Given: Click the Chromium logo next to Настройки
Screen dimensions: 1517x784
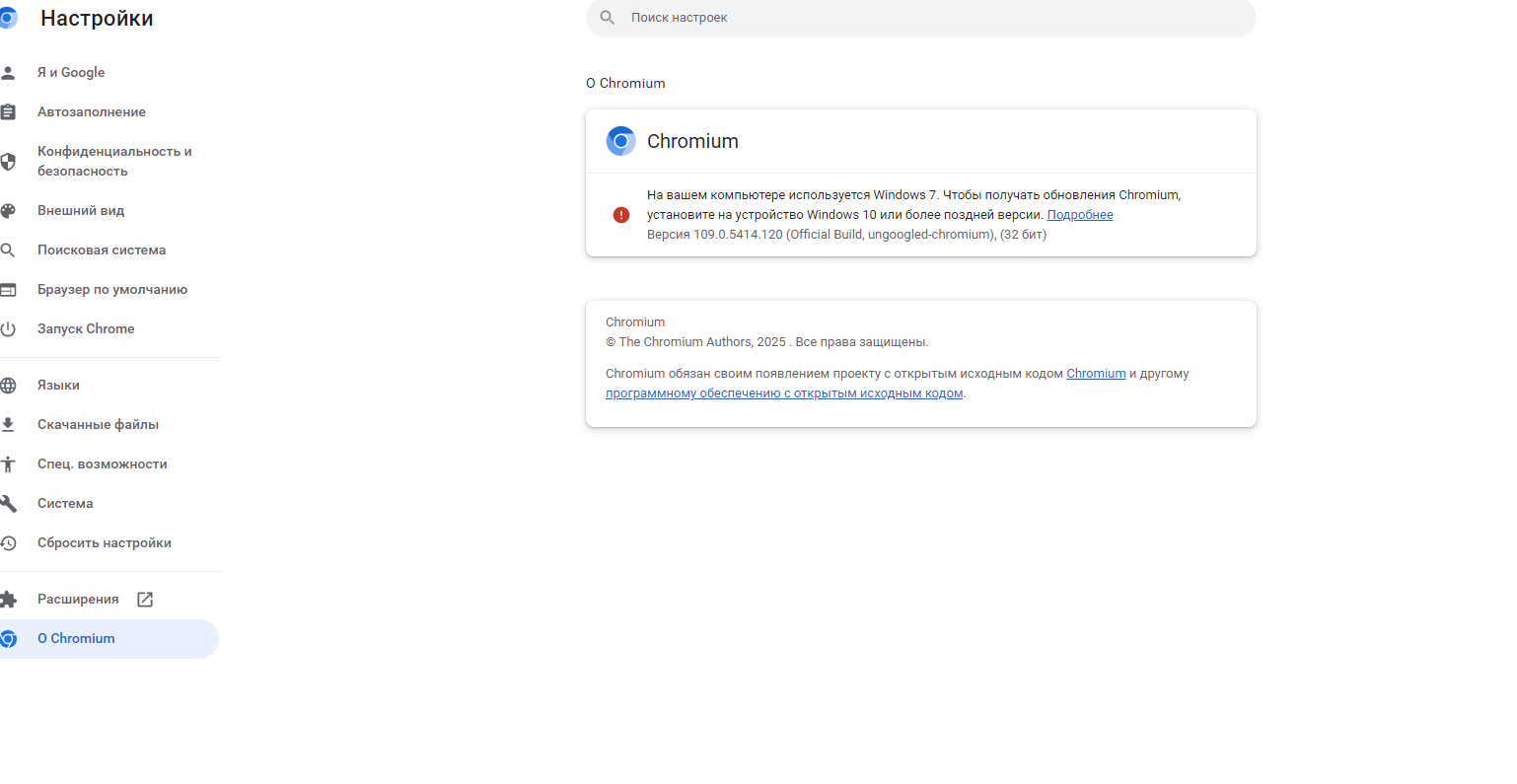Looking at the screenshot, I should (8, 18).
